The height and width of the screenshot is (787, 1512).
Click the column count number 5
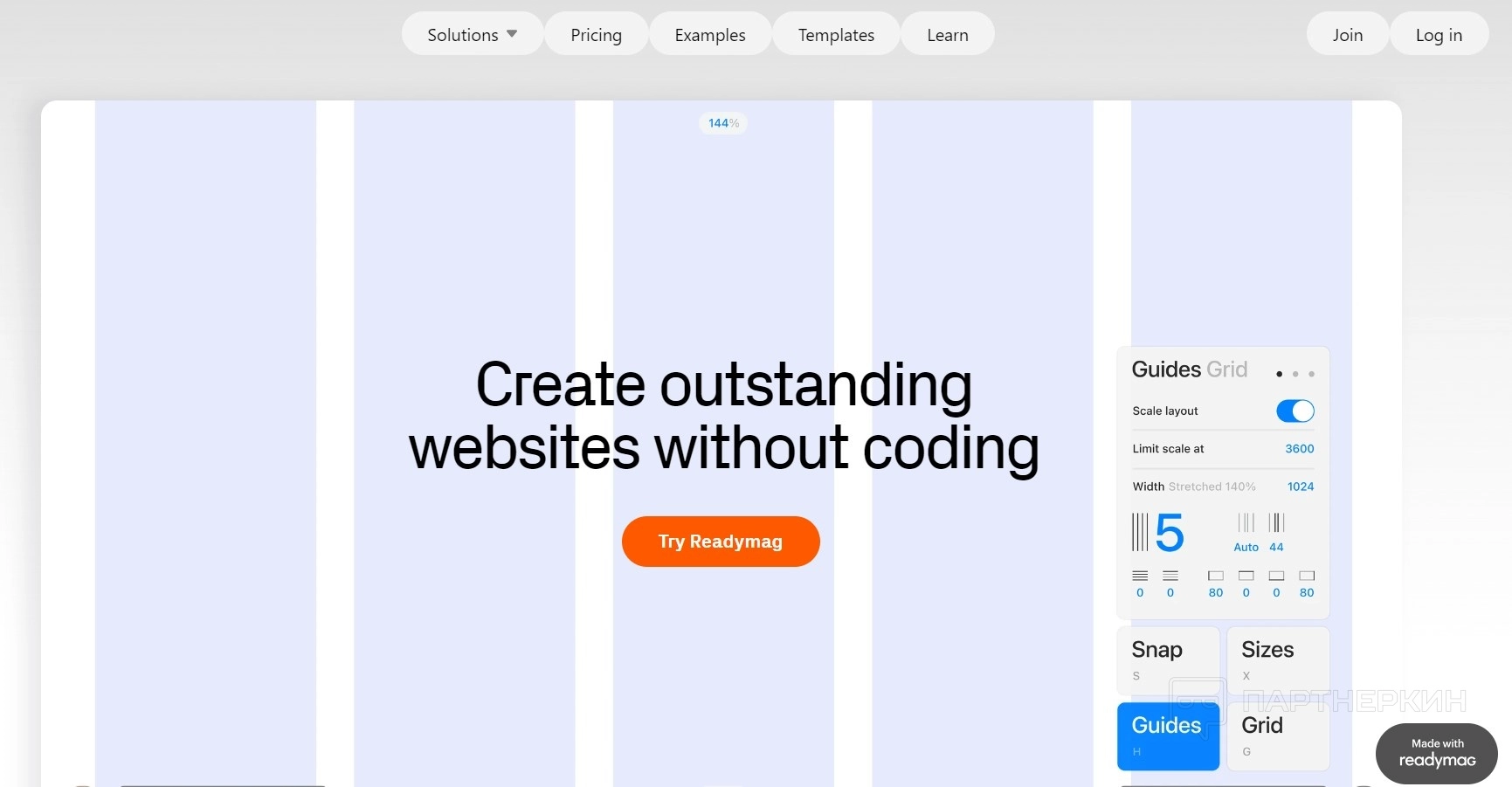coord(1170,533)
